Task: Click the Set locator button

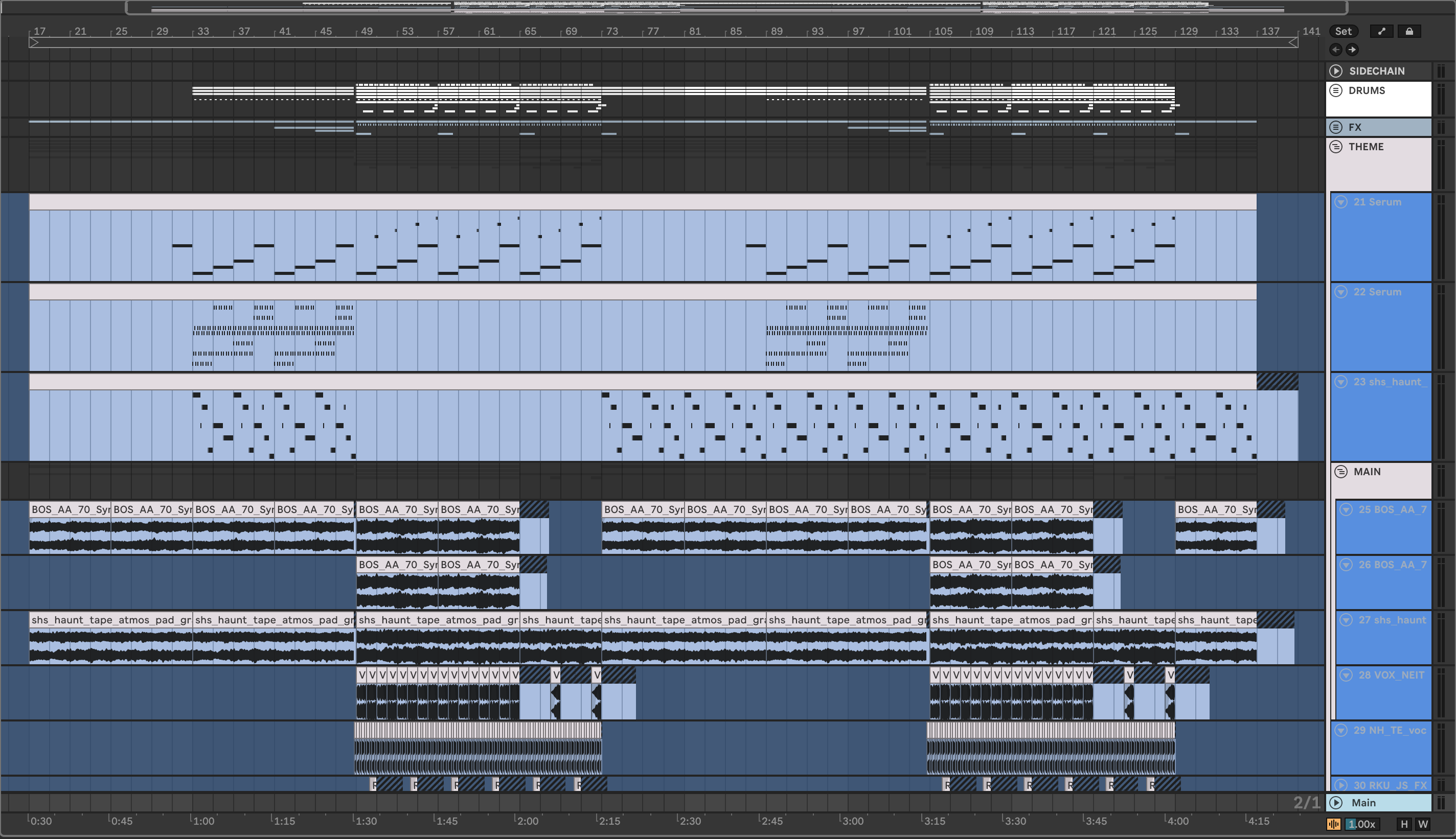Action: pos(1344,32)
